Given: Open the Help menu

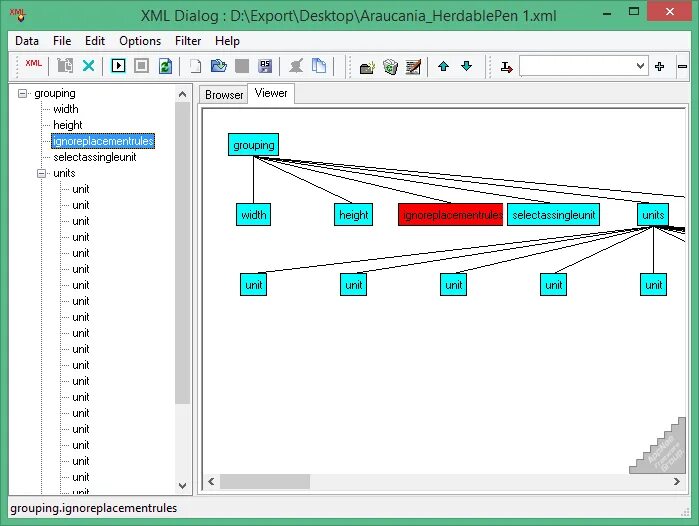Looking at the screenshot, I should (227, 41).
